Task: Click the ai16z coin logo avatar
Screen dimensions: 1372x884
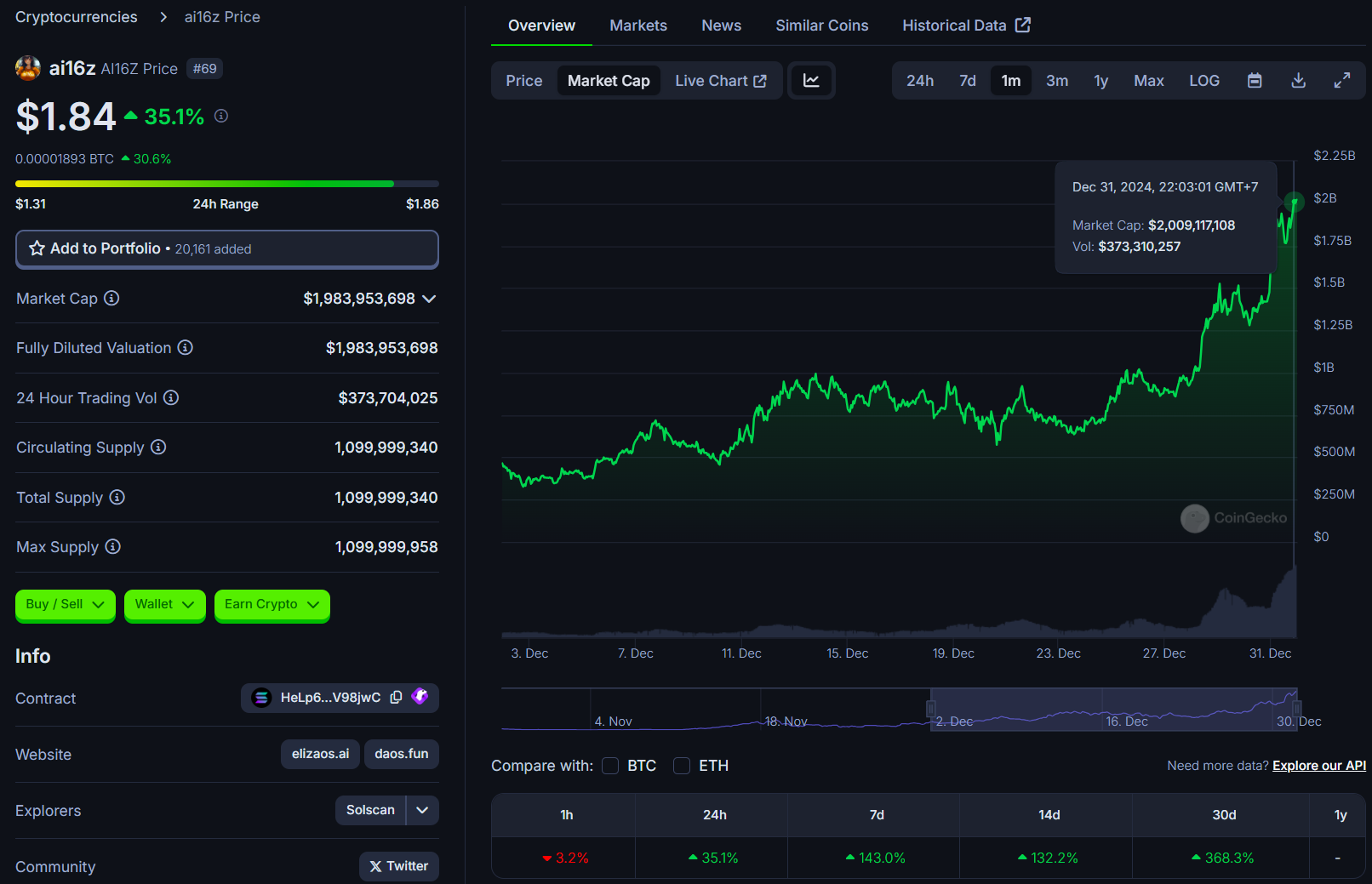Action: coord(28,68)
